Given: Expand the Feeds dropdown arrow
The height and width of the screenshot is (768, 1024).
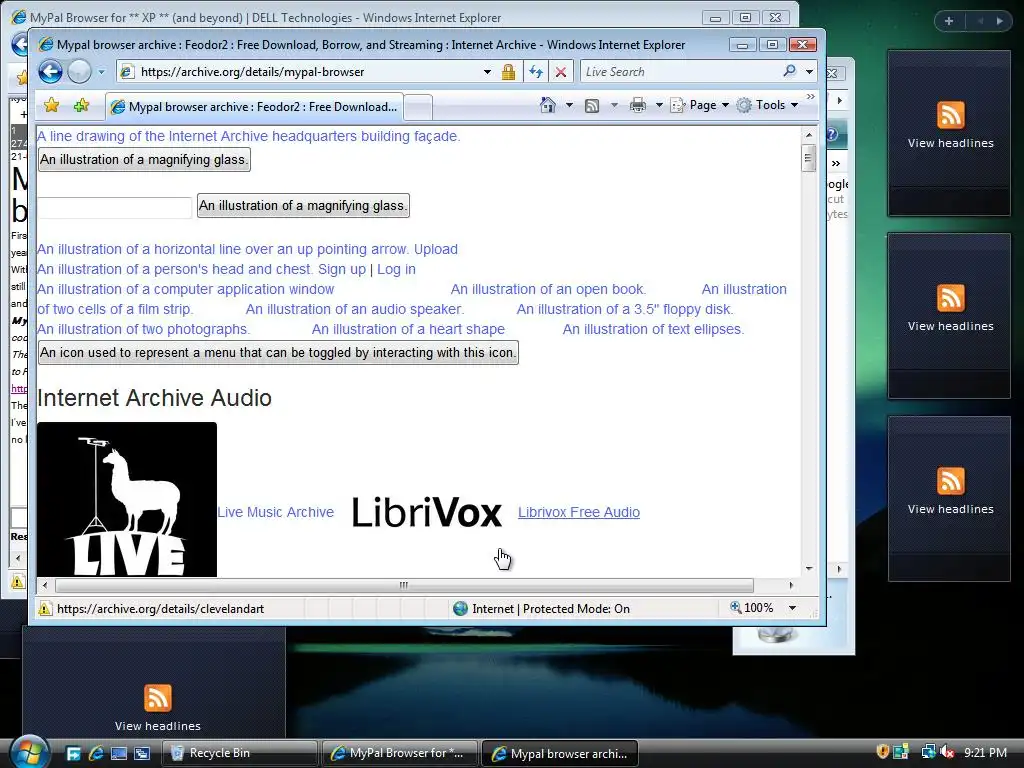Looking at the screenshot, I should pyautogui.click(x=614, y=105).
